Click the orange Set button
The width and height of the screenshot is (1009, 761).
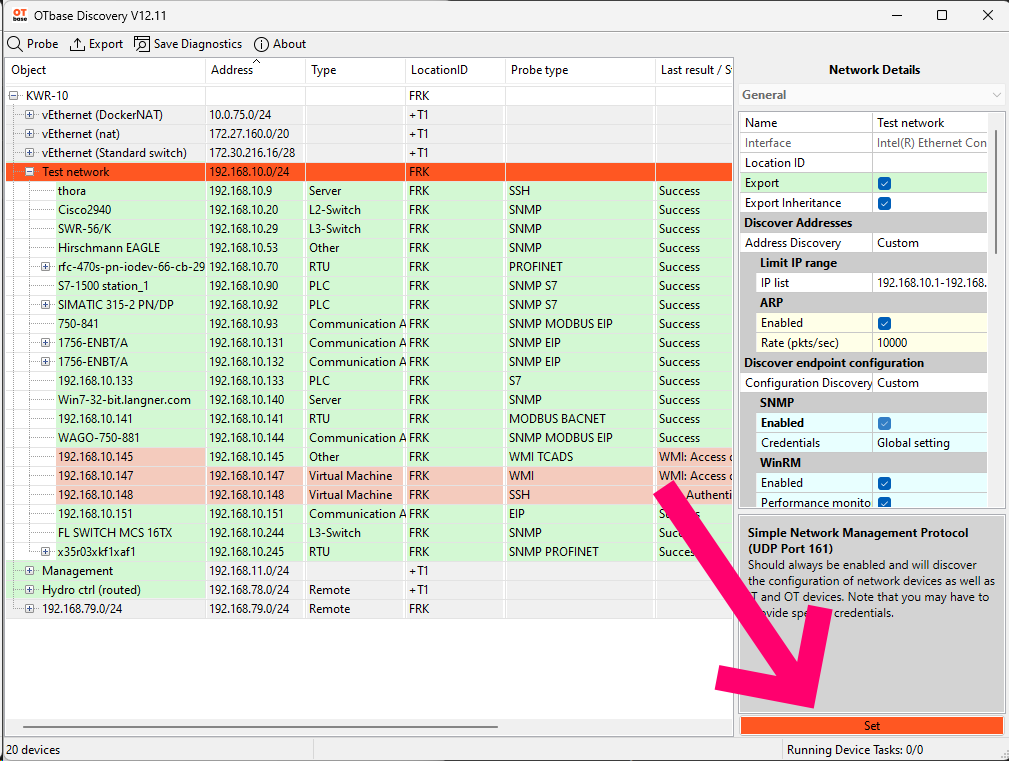coord(871,726)
